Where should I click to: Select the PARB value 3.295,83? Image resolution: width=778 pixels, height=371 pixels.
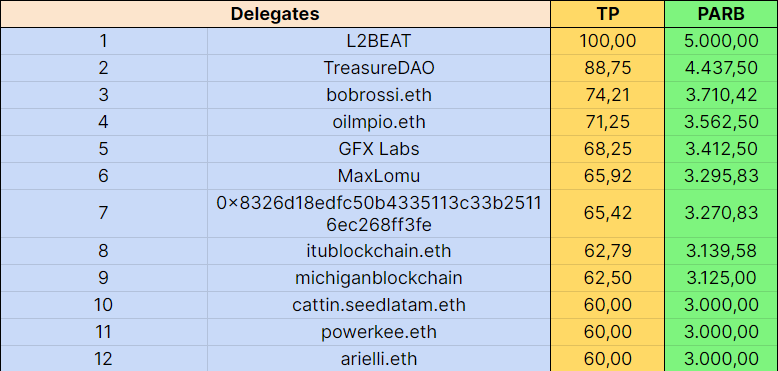(721, 176)
